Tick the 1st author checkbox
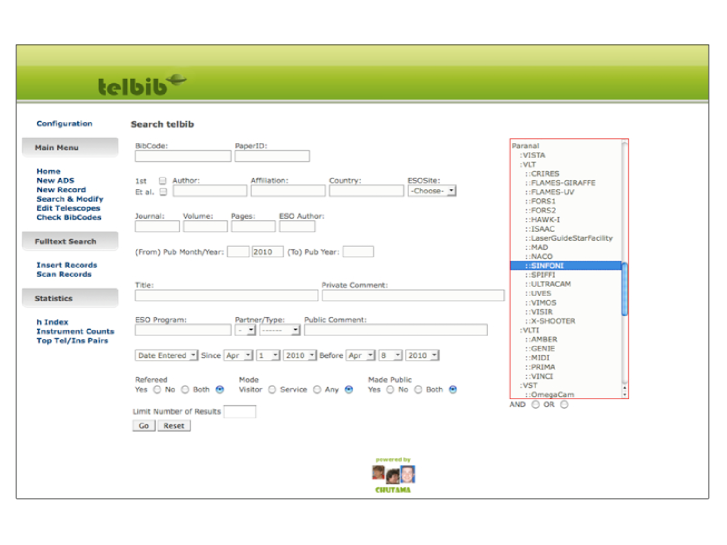 pos(162,180)
